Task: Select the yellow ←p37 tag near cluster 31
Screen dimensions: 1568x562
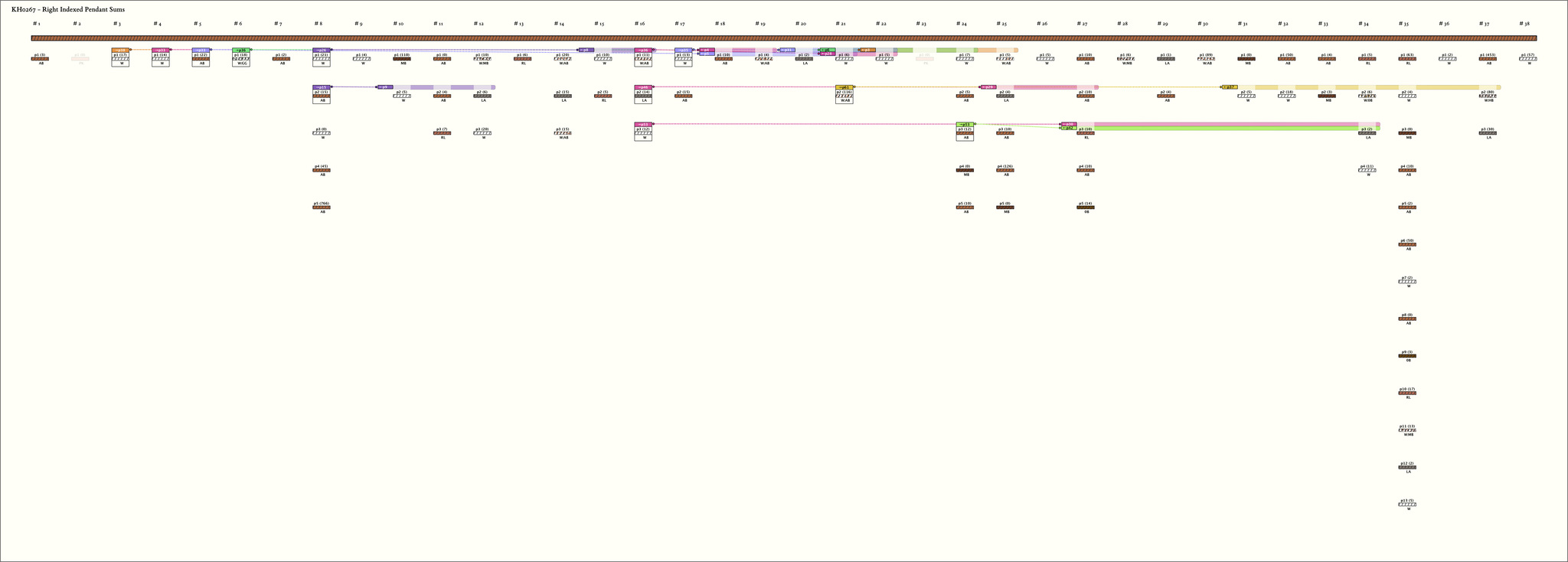Action: pos(1229,87)
